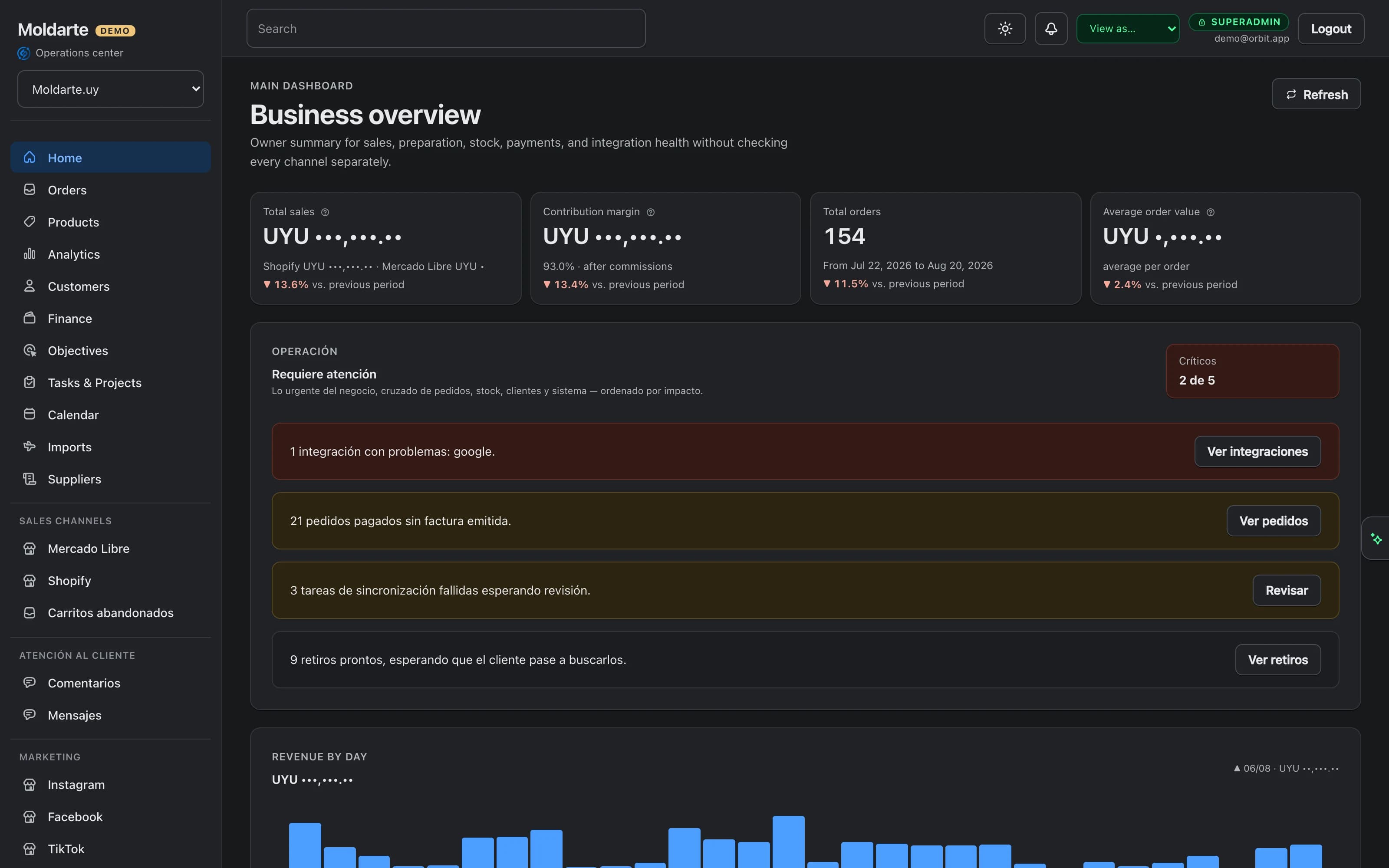Click the Home icon in the sidebar
Screen dimensions: 1389x868
(x=29, y=157)
